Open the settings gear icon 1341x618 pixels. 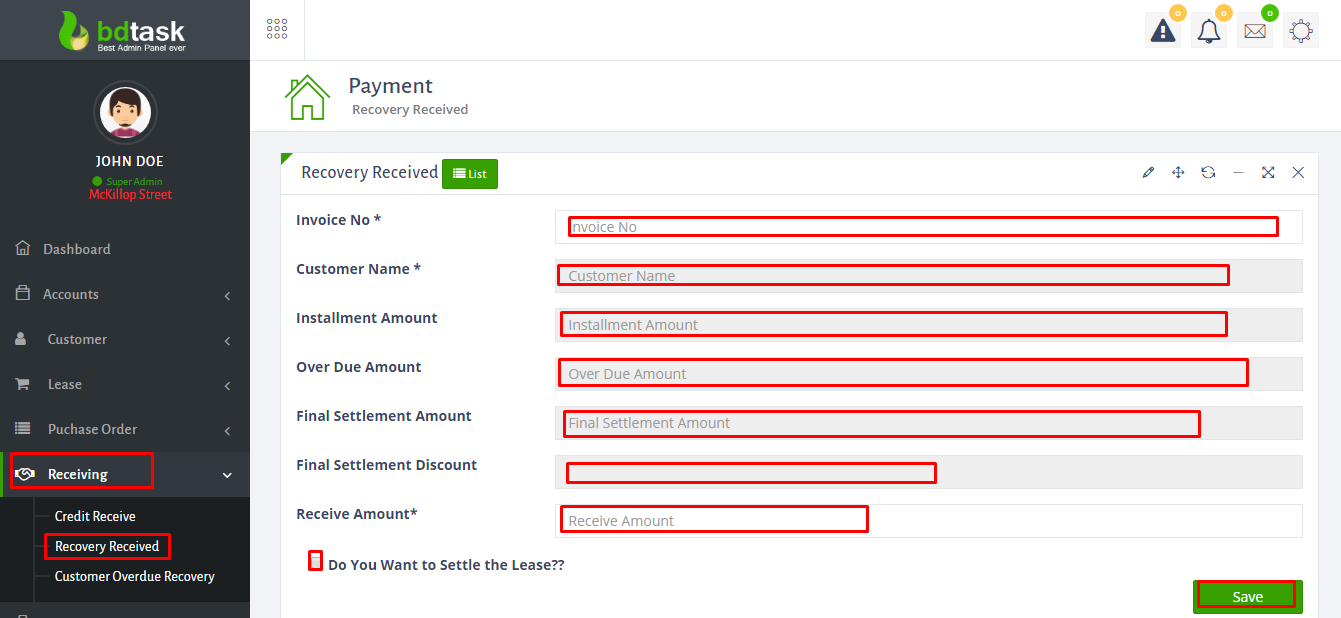(x=1301, y=31)
